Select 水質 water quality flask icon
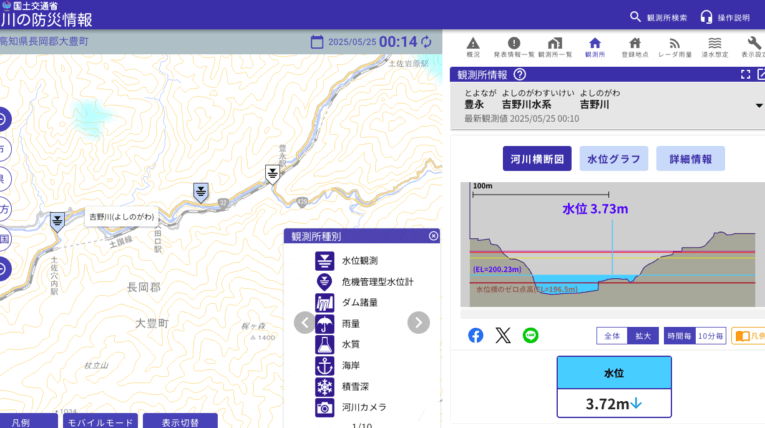Image resolution: width=765 pixels, height=428 pixels. (324, 345)
